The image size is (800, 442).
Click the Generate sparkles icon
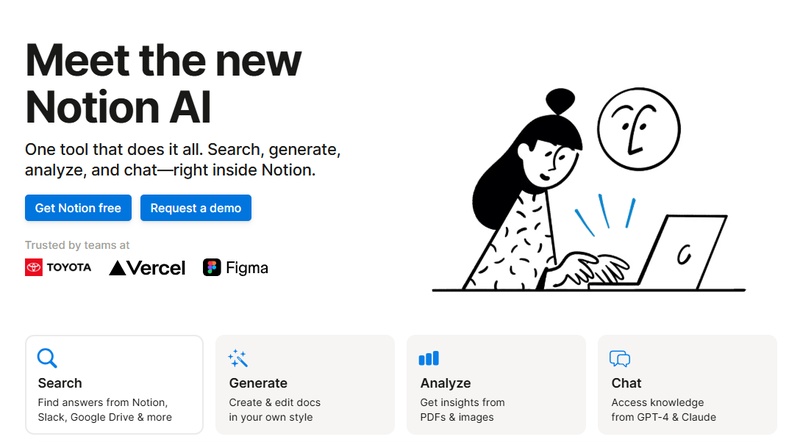pos(238,358)
